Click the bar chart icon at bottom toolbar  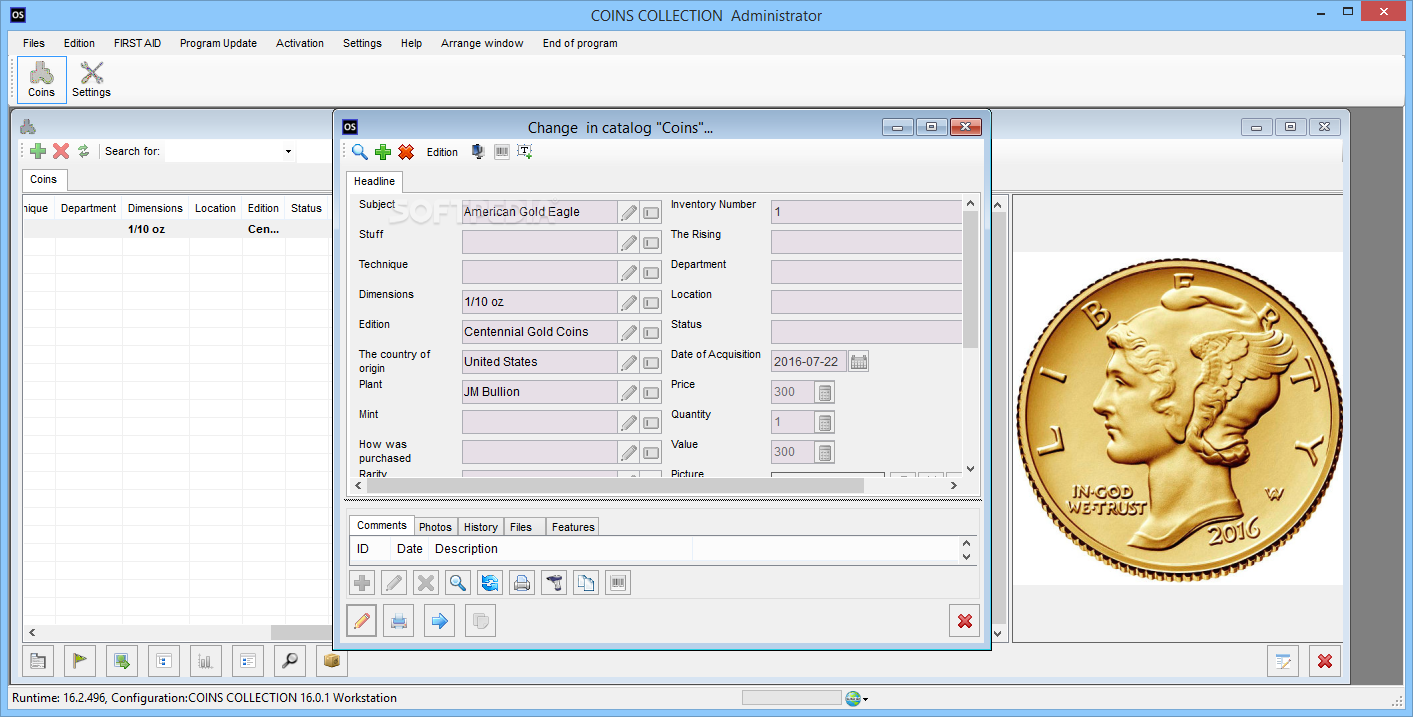(206, 661)
